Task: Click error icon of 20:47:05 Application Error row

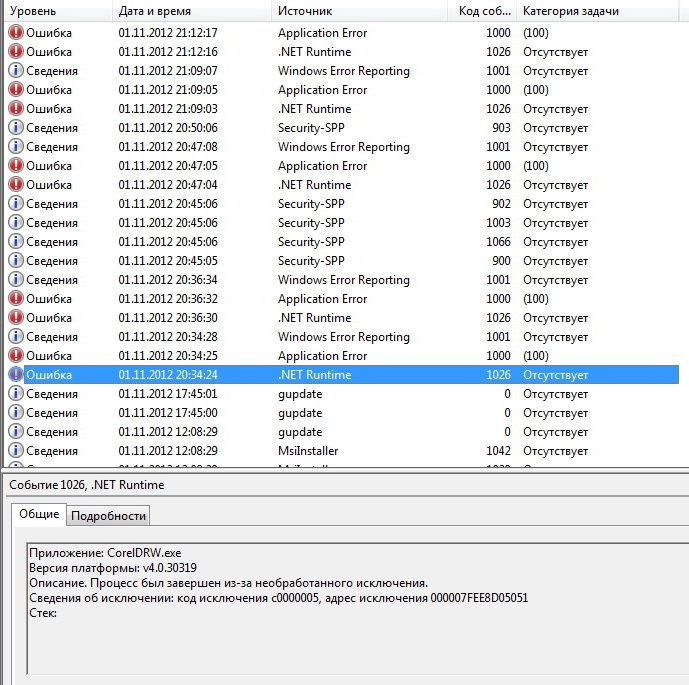Action: (x=16, y=166)
